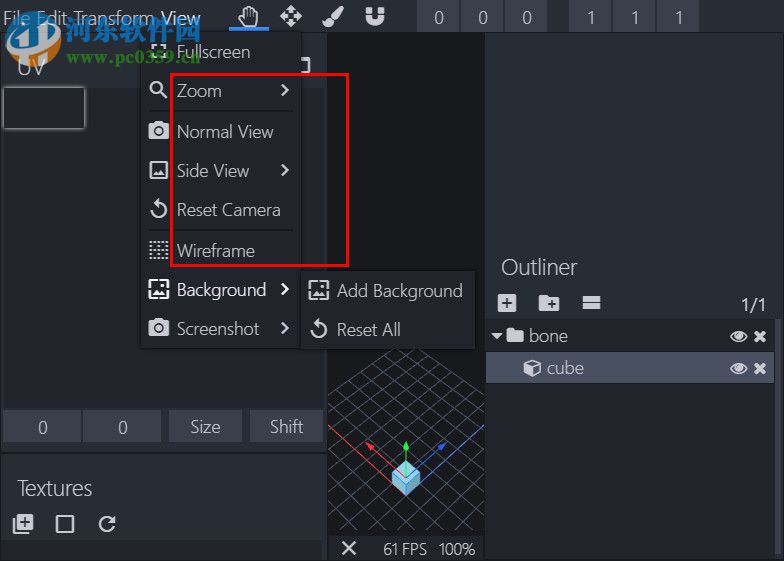This screenshot has height=561, width=784.
Task: Click the third scale 1 field
Action: [x=678, y=18]
